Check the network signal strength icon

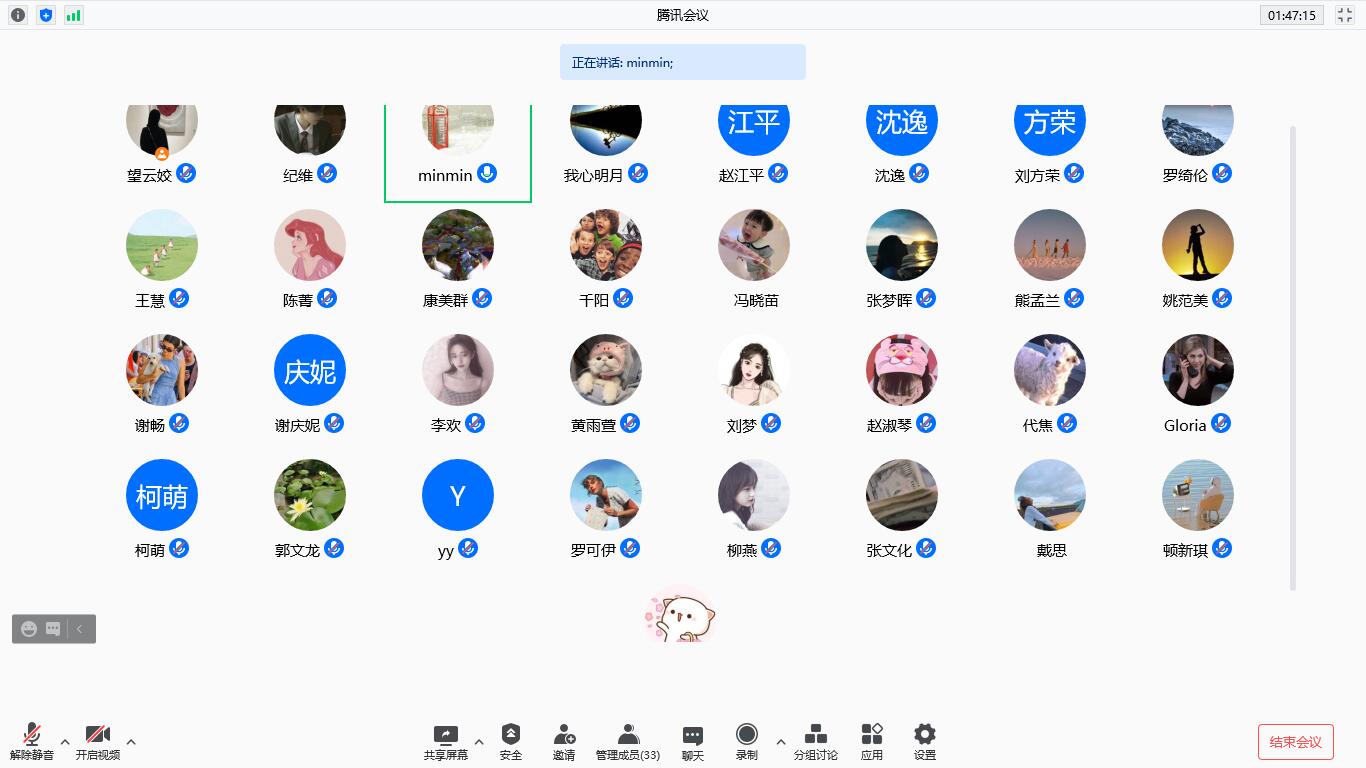[x=74, y=15]
